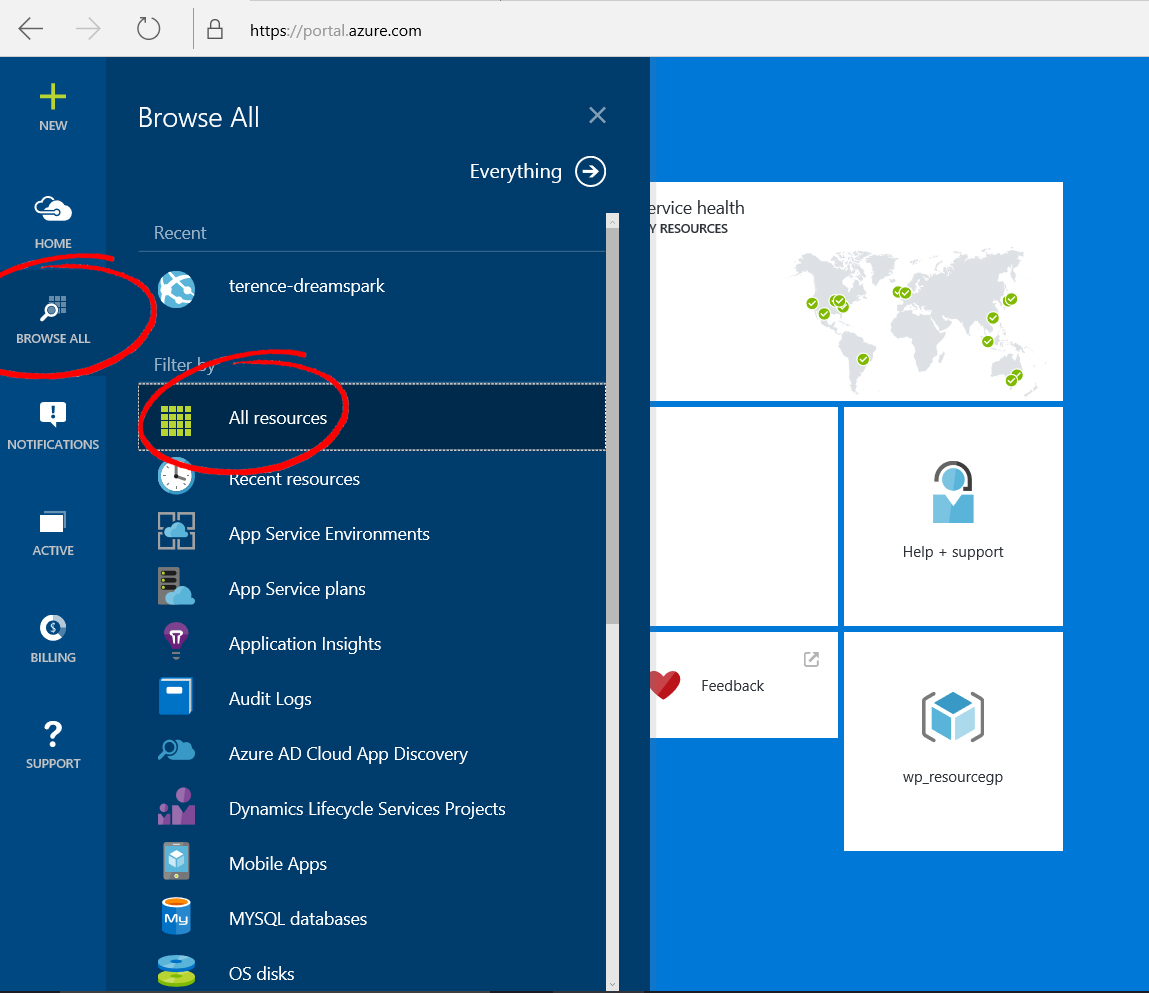Choose App Service plans label
Viewport: 1149px width, 993px height.
coord(297,588)
